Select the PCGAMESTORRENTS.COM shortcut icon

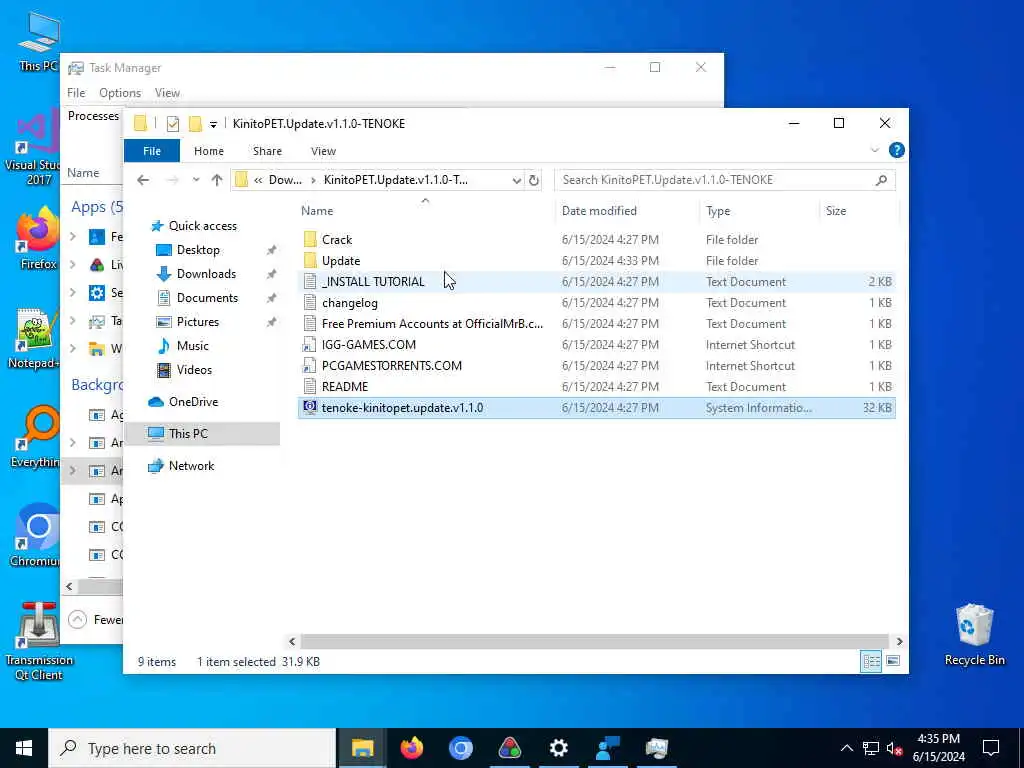(310, 365)
